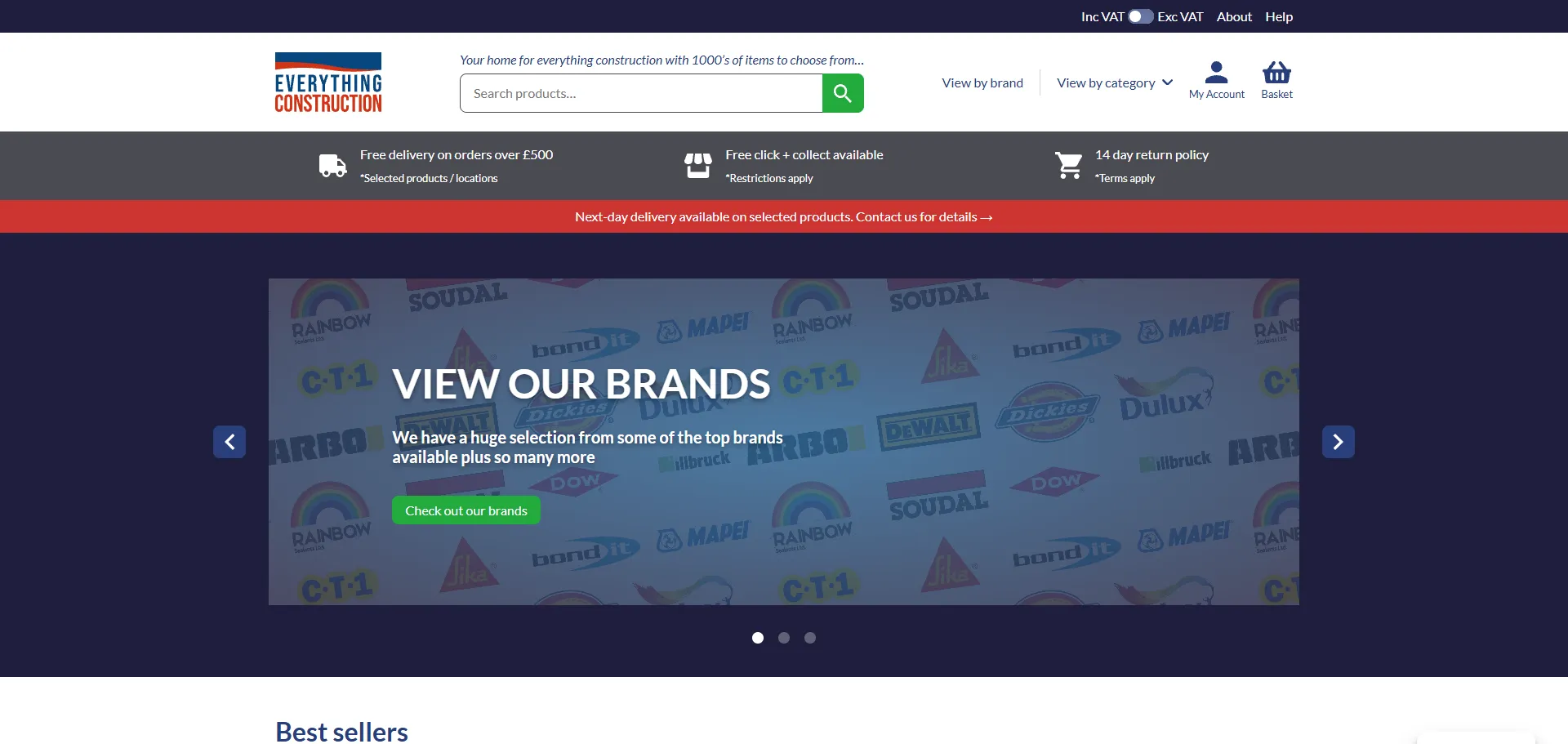Open the Help menu item

click(1279, 16)
